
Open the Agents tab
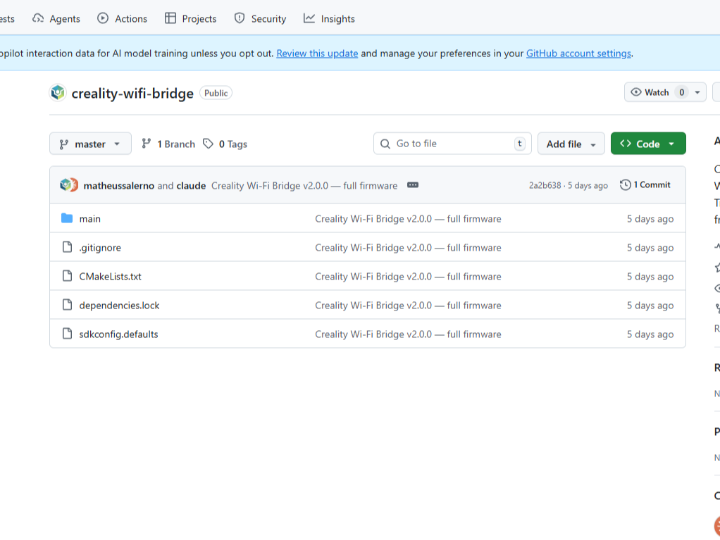coord(56,19)
